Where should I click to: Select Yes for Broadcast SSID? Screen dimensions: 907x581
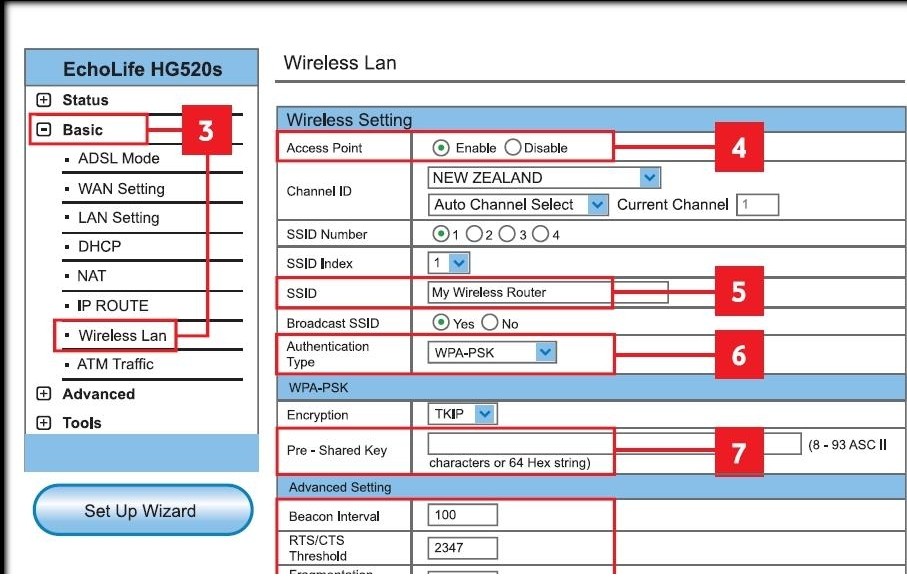(441, 322)
